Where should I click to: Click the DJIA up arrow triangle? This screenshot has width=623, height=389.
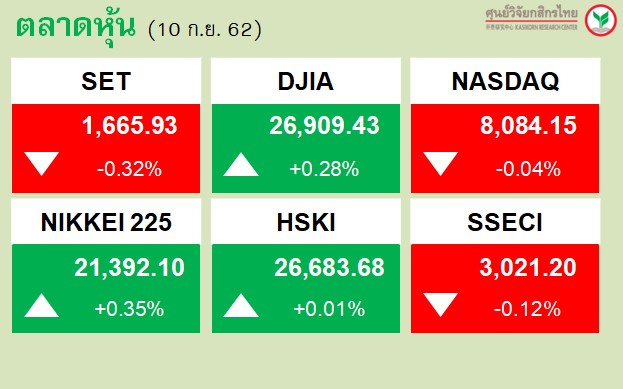click(x=241, y=164)
